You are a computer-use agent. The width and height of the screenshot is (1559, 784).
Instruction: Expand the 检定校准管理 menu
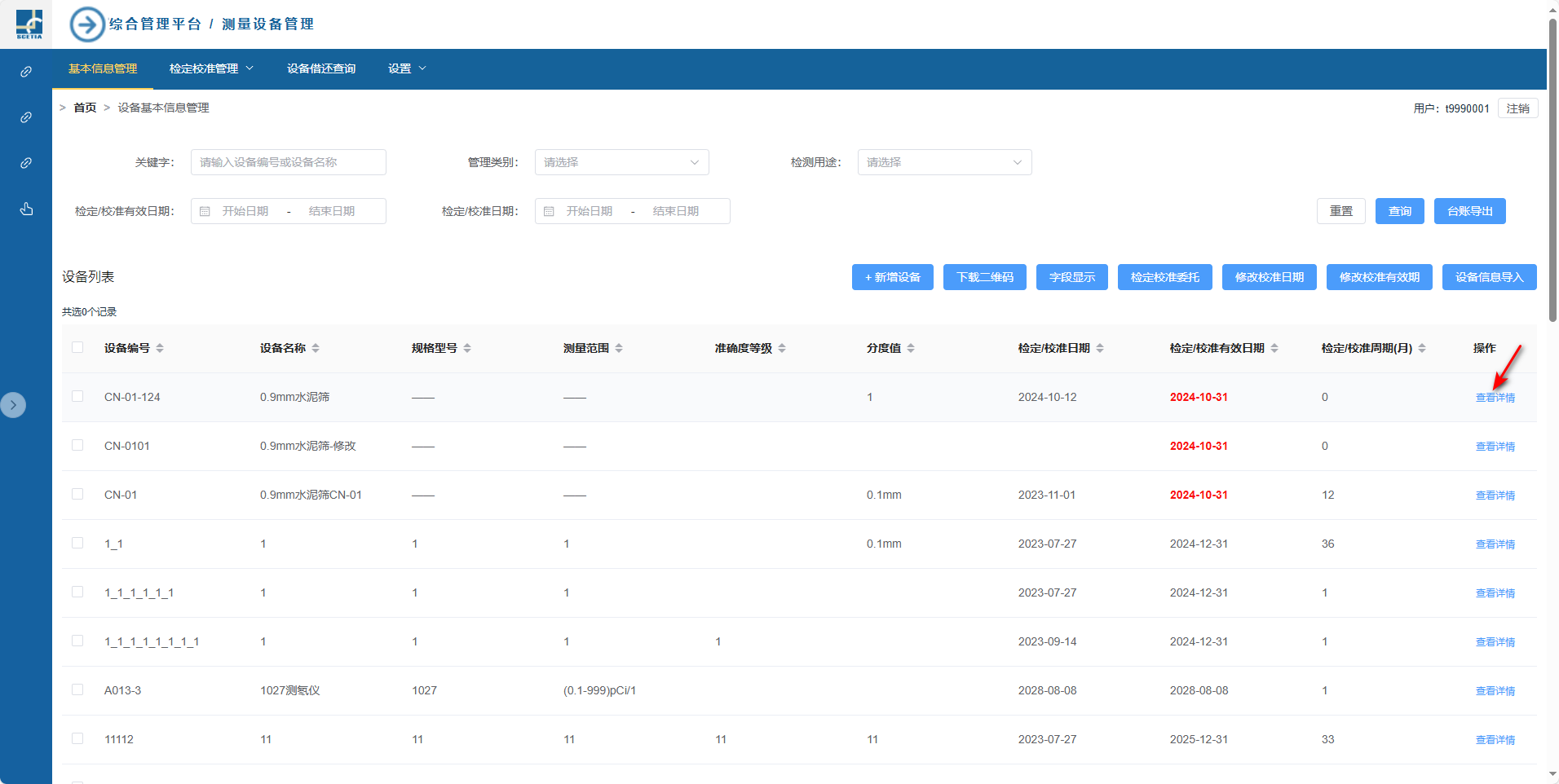(x=211, y=68)
